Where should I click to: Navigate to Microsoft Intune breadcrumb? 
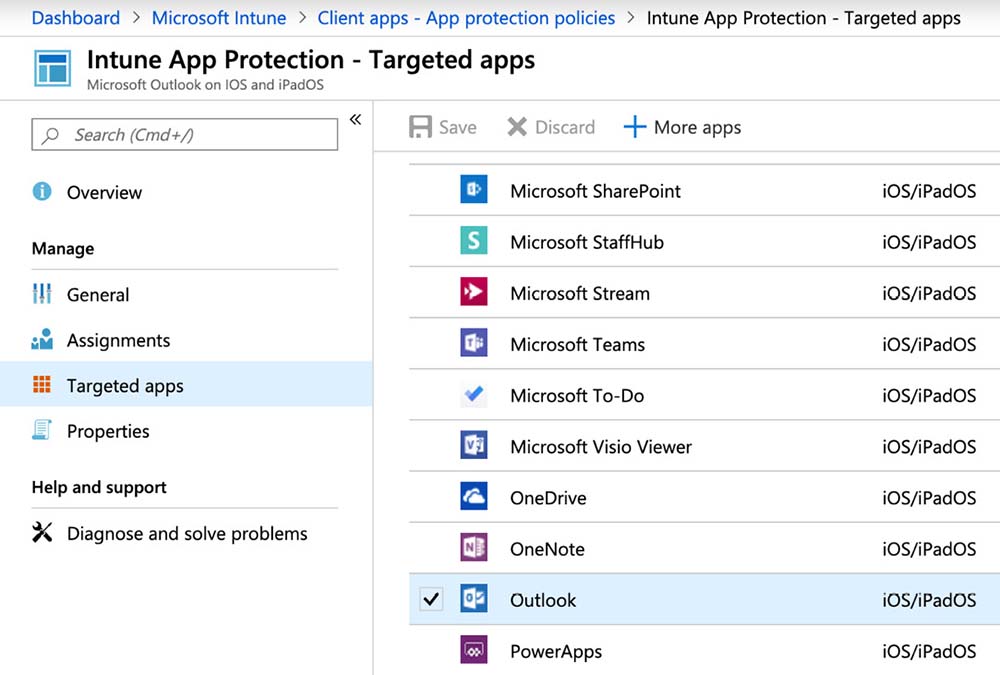pyautogui.click(x=219, y=18)
